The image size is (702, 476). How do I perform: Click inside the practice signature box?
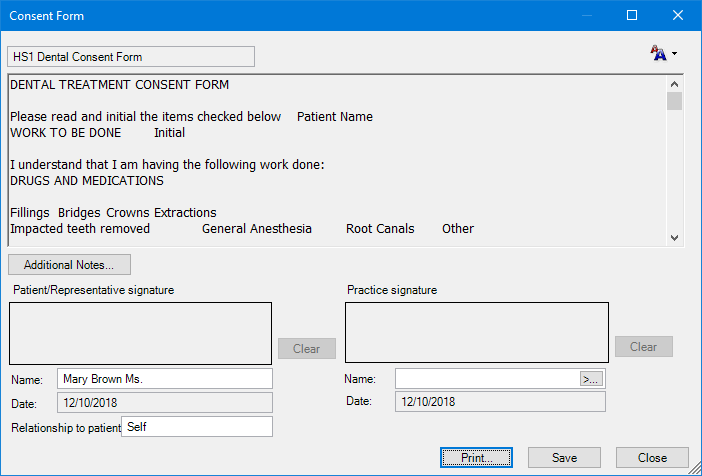pos(476,333)
